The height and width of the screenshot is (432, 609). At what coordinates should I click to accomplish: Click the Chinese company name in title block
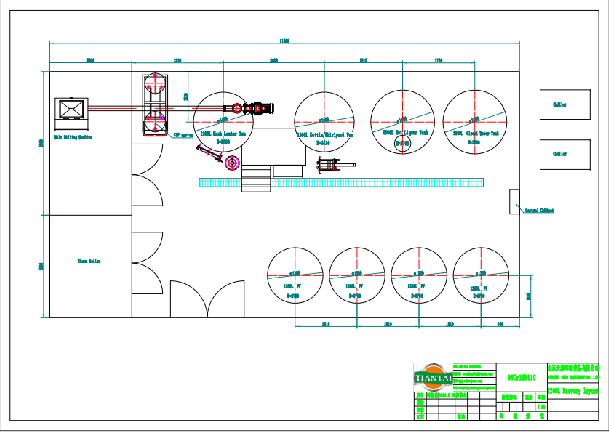[573, 368]
